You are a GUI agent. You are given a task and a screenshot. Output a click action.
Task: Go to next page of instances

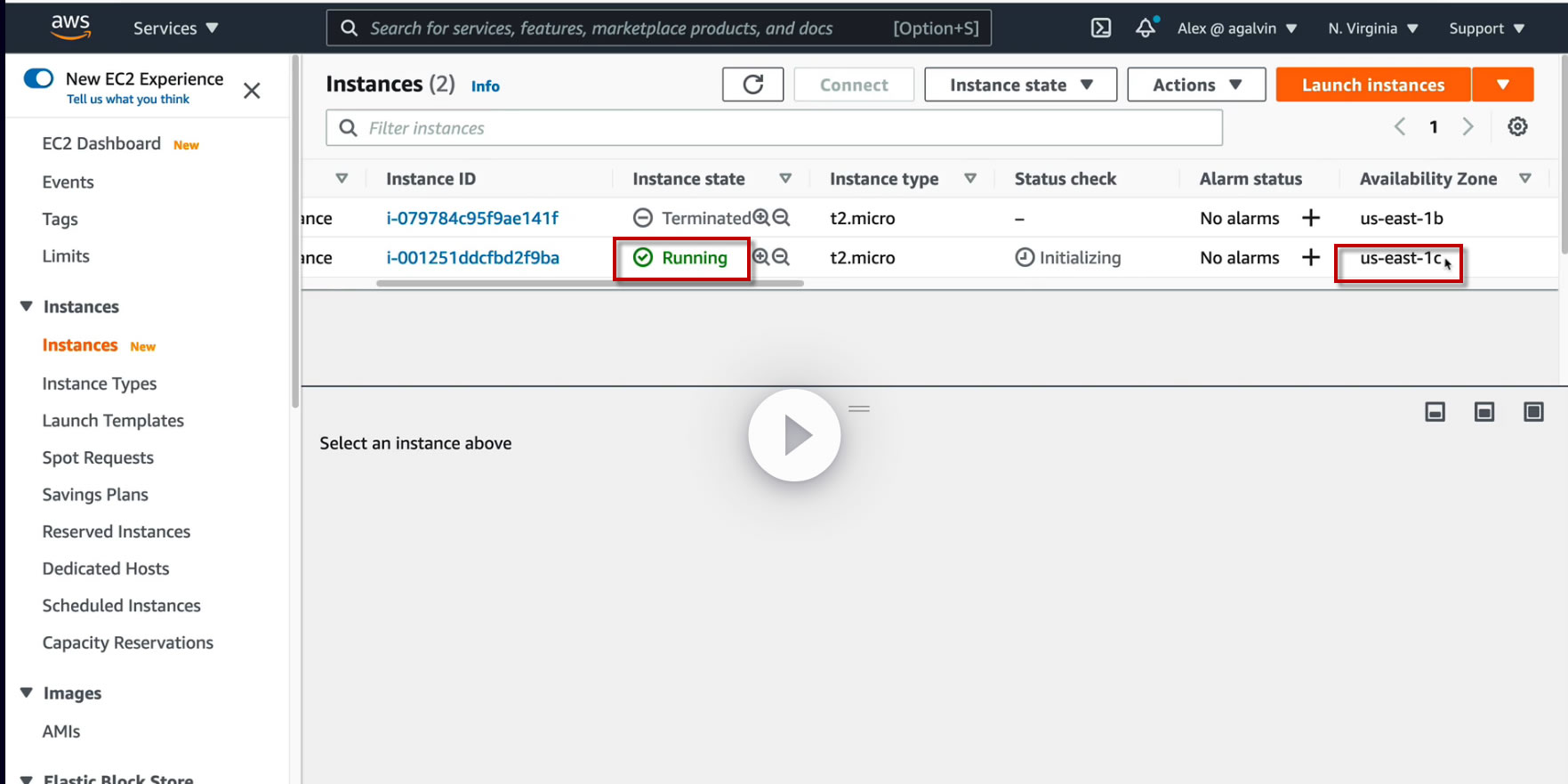coord(1467,126)
